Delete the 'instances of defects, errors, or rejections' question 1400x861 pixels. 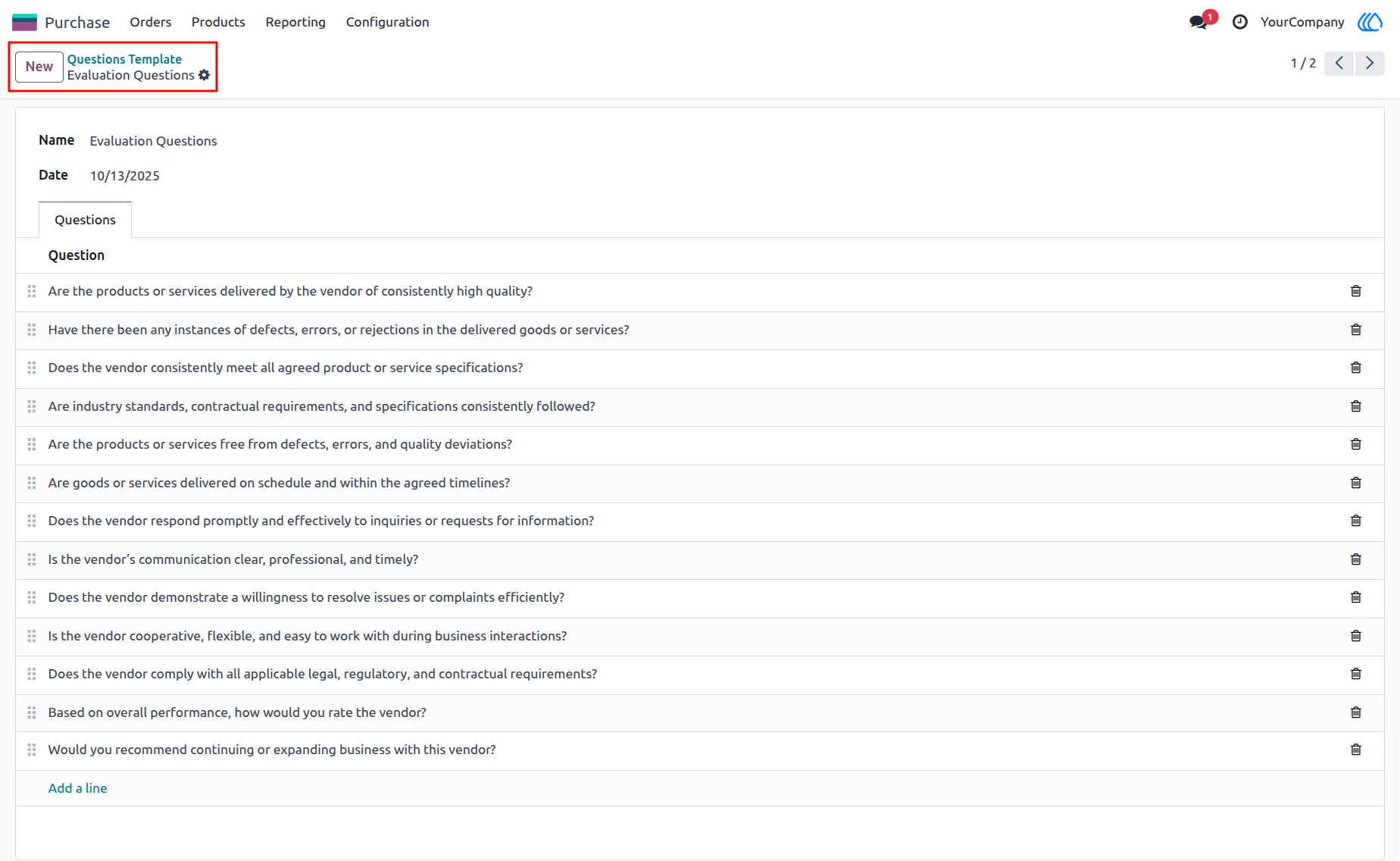[1356, 330]
